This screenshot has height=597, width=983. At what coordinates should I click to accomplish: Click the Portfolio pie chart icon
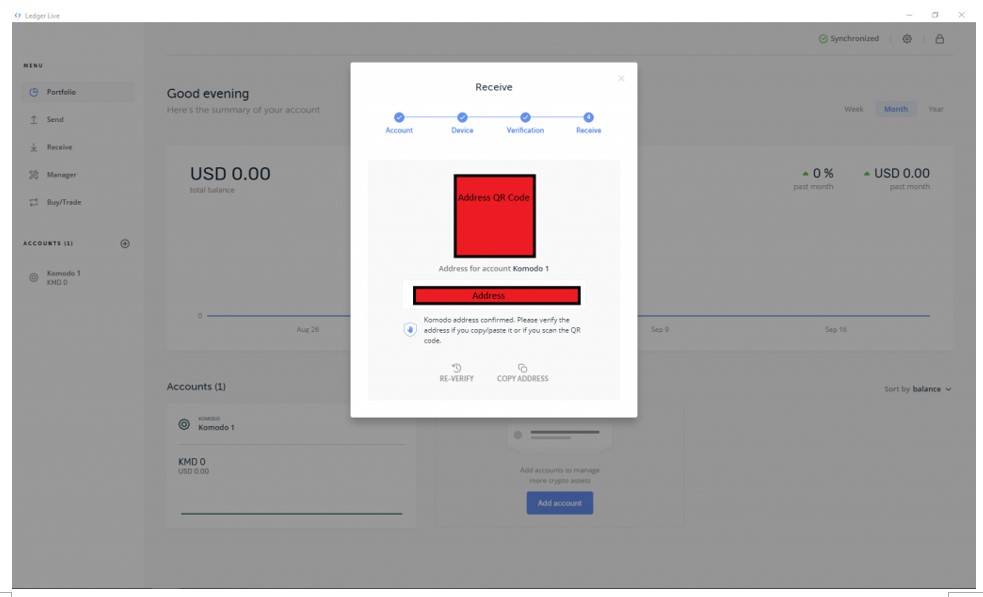click(34, 92)
